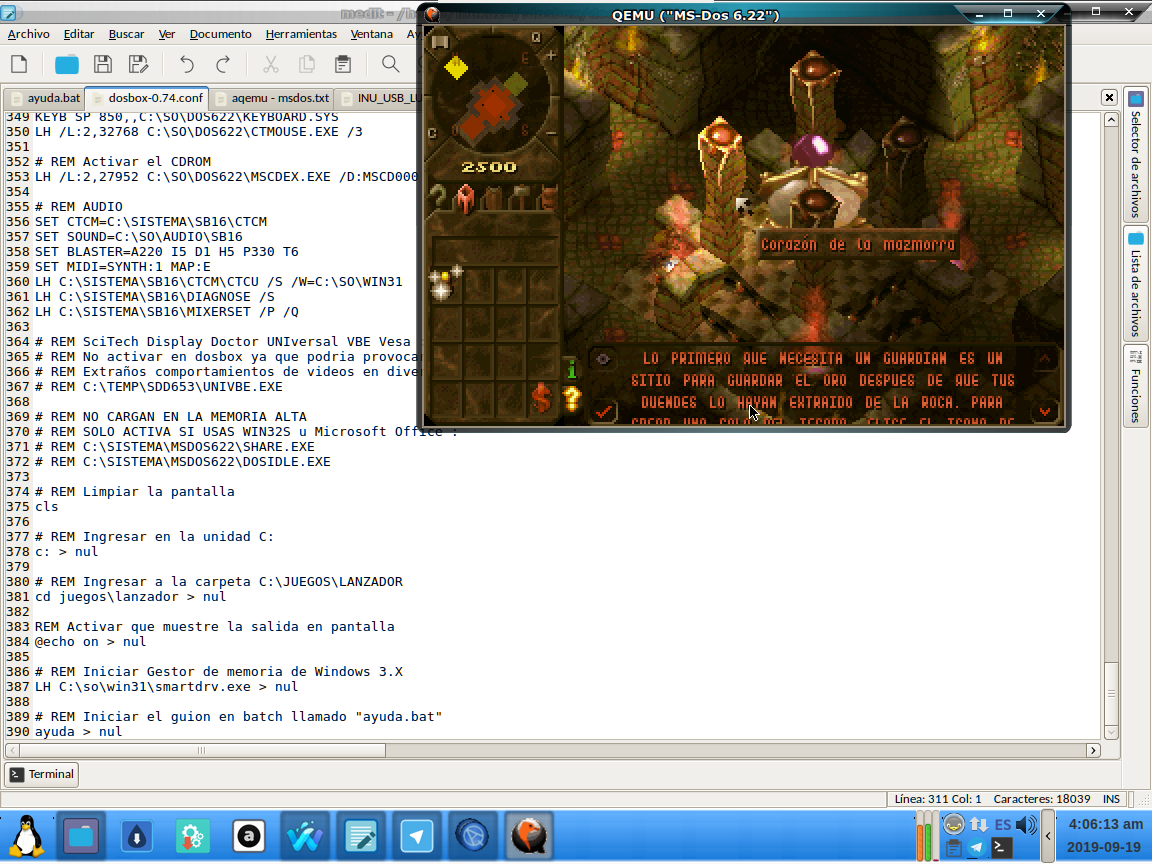Click the eye icon in message panel

pos(603,359)
